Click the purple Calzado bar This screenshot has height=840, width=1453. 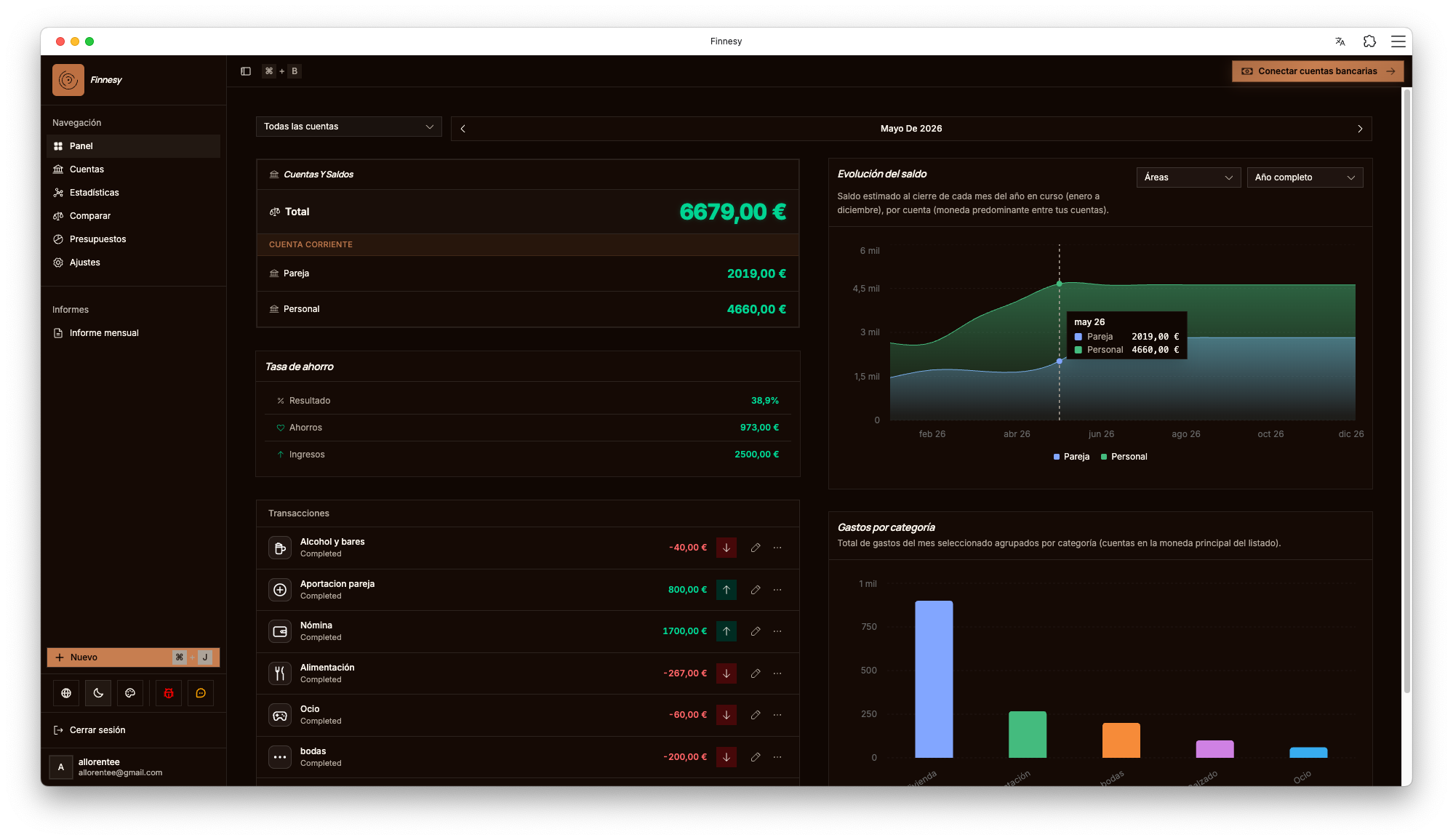click(1214, 749)
